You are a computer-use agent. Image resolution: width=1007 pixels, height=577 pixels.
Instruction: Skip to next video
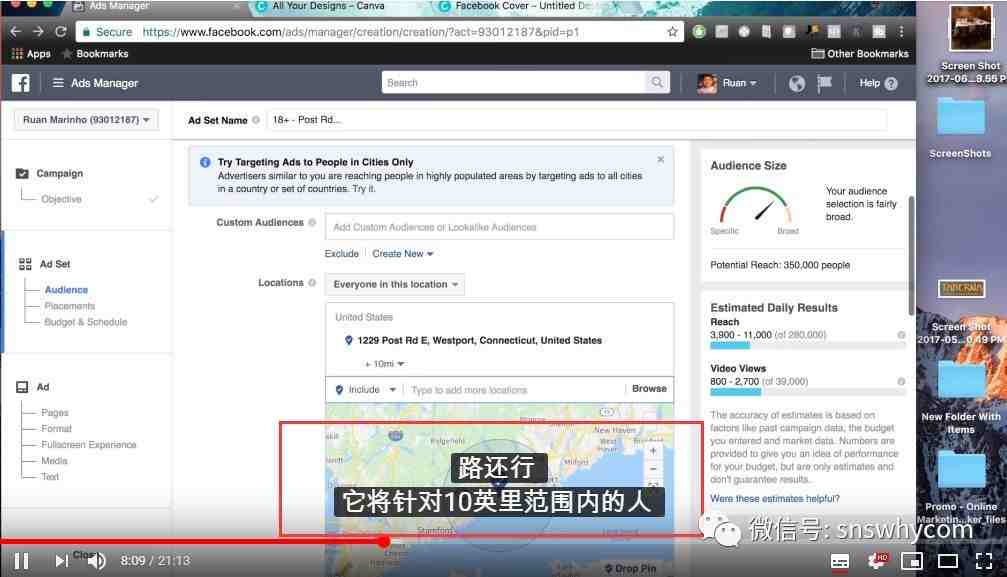61,561
